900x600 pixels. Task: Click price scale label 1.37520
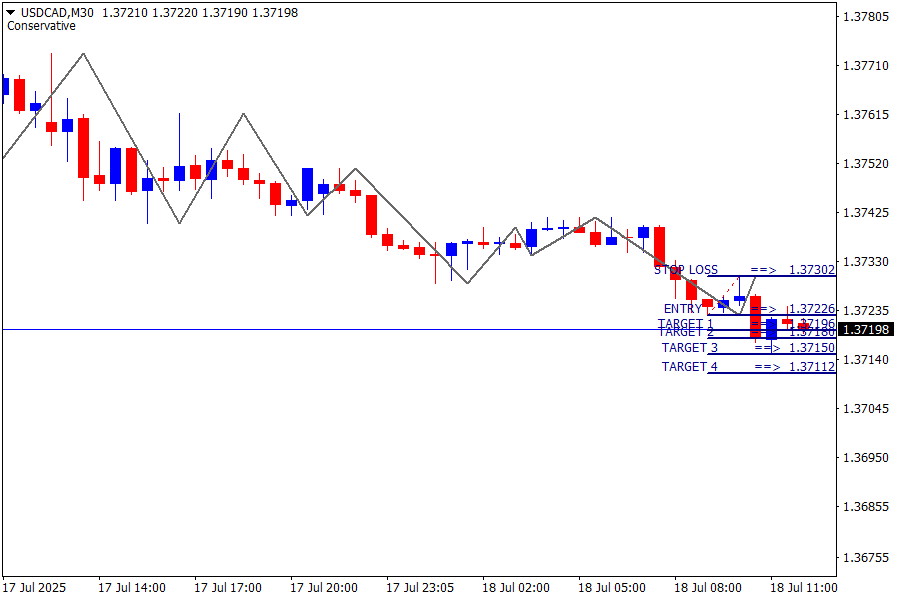click(866, 164)
